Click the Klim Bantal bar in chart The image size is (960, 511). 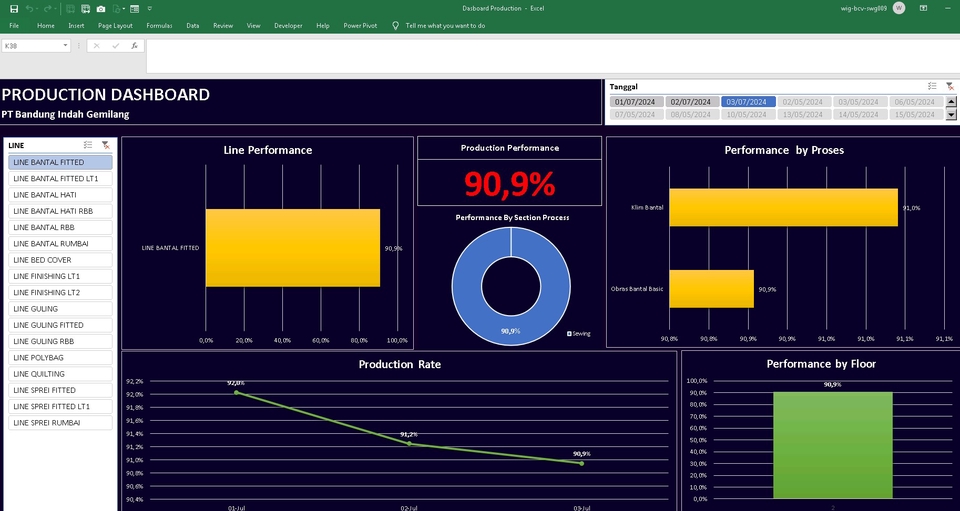tap(784, 207)
